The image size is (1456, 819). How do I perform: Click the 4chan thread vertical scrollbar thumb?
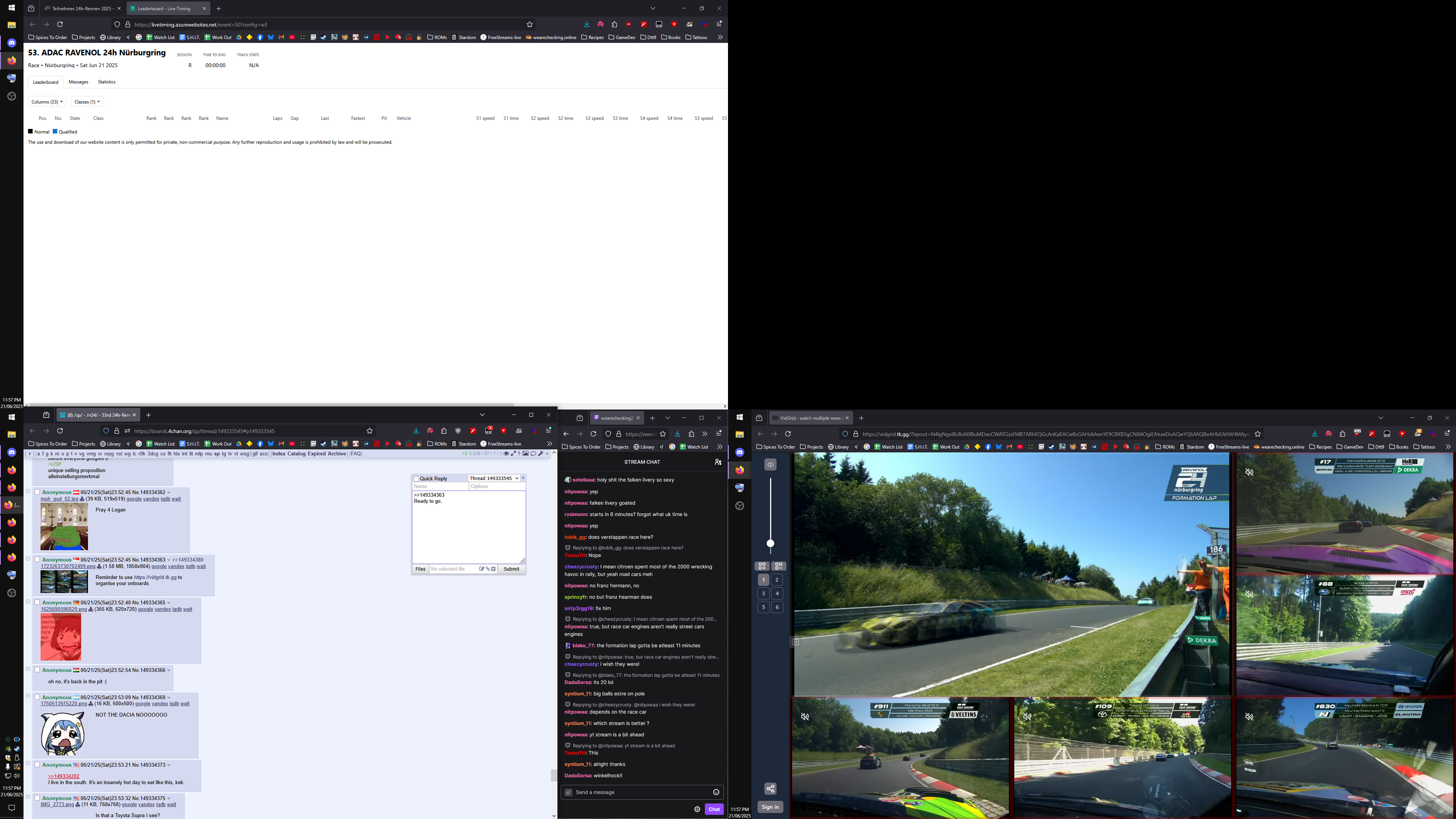click(553, 775)
